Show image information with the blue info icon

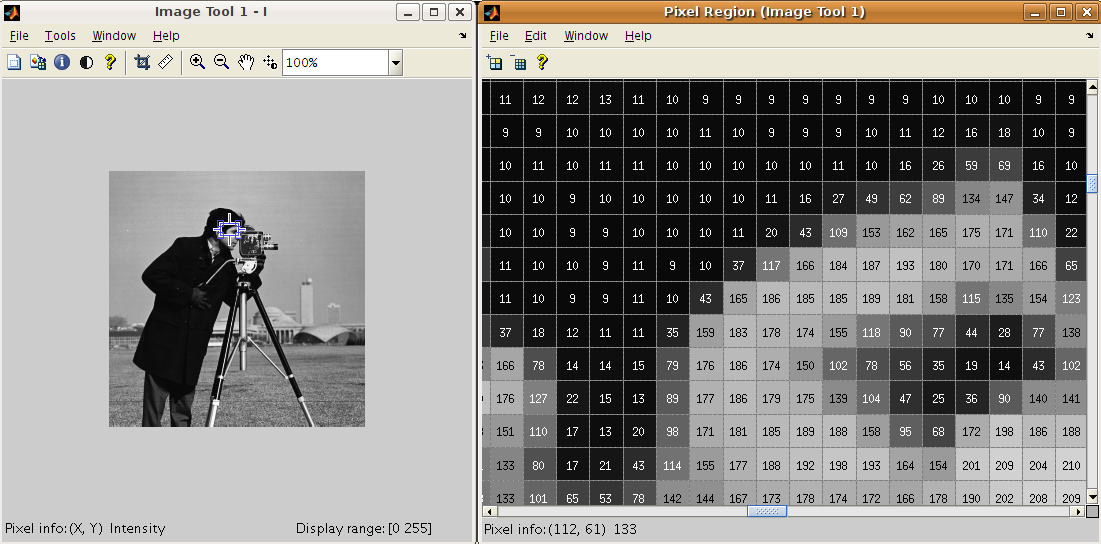point(62,62)
